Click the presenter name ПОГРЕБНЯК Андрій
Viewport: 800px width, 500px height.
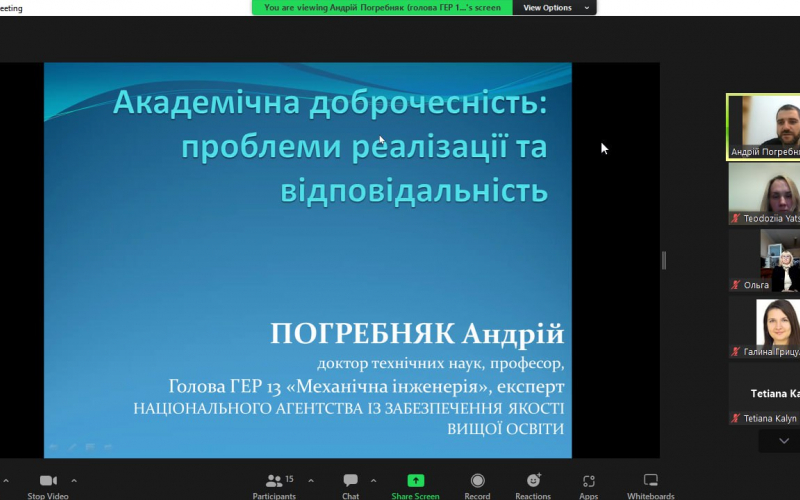click(x=417, y=334)
